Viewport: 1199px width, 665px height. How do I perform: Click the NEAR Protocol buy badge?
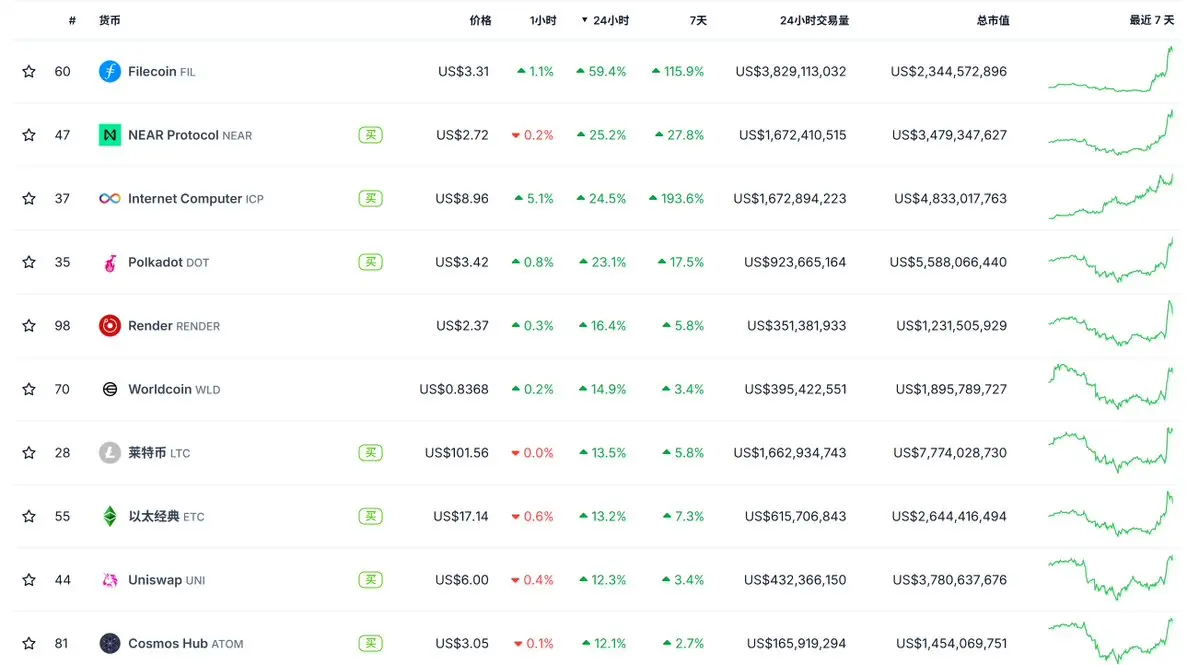pos(370,135)
